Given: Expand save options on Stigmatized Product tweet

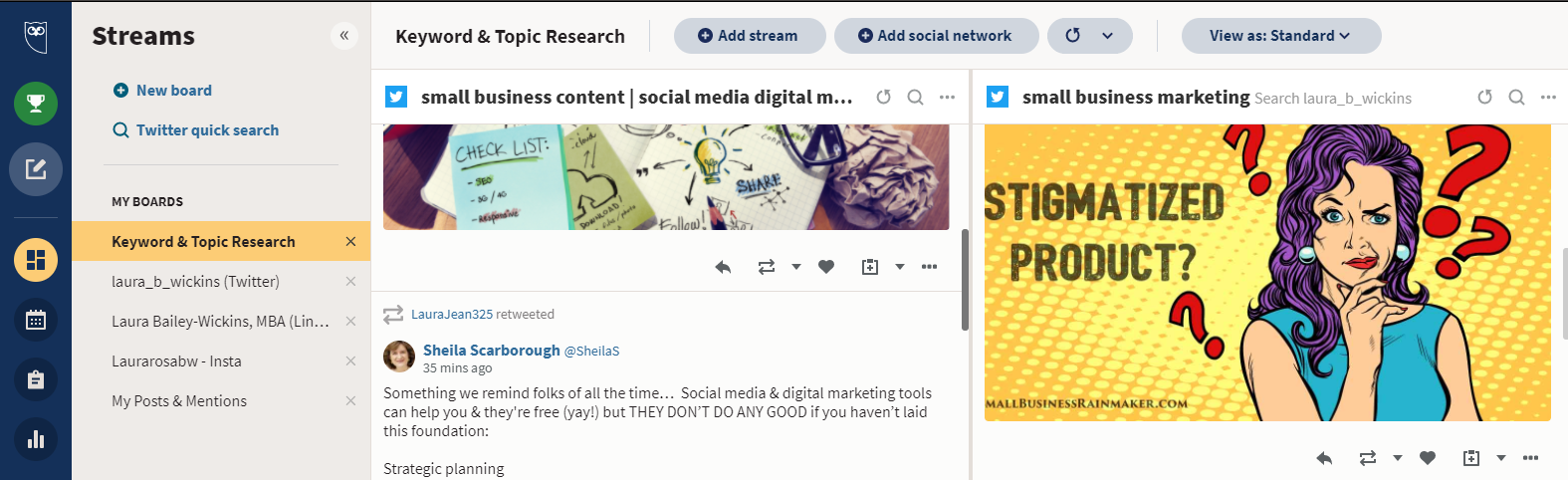Looking at the screenshot, I should 1500,458.
